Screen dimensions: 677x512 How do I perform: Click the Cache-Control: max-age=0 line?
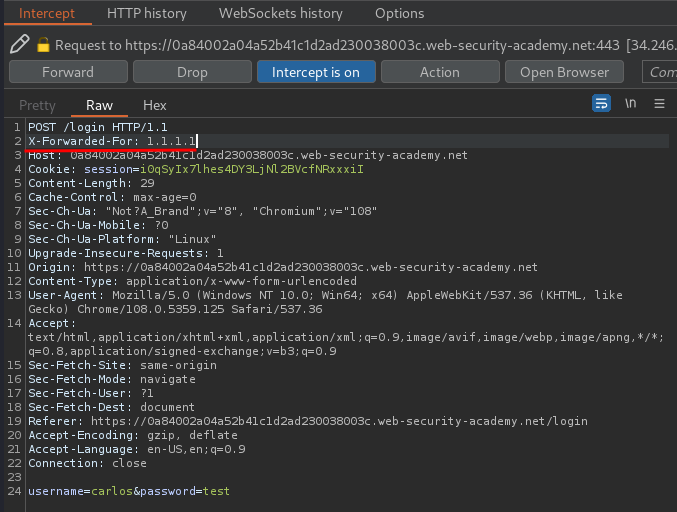[x=112, y=197]
